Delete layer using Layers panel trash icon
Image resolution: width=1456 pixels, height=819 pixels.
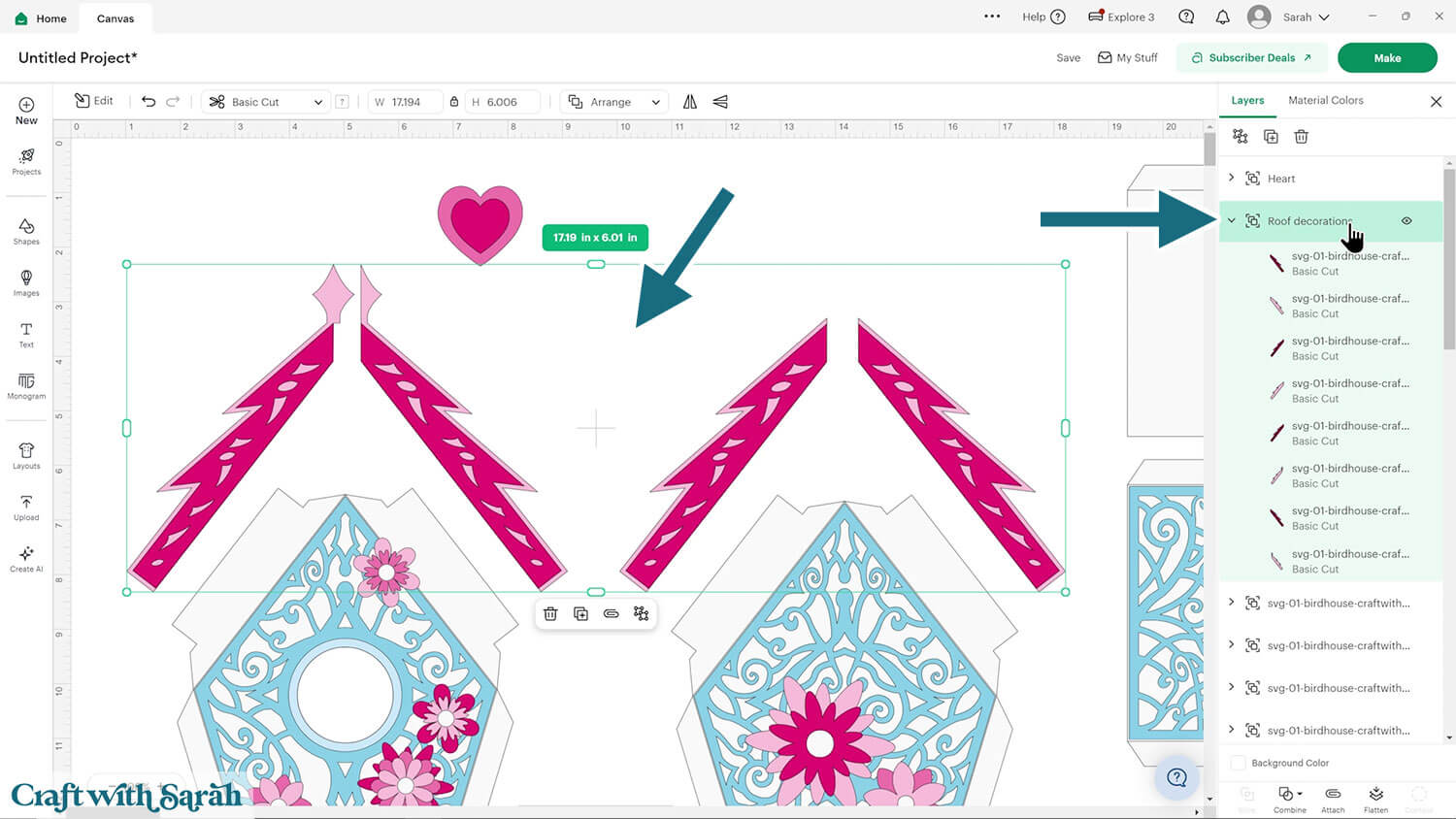1301,137
